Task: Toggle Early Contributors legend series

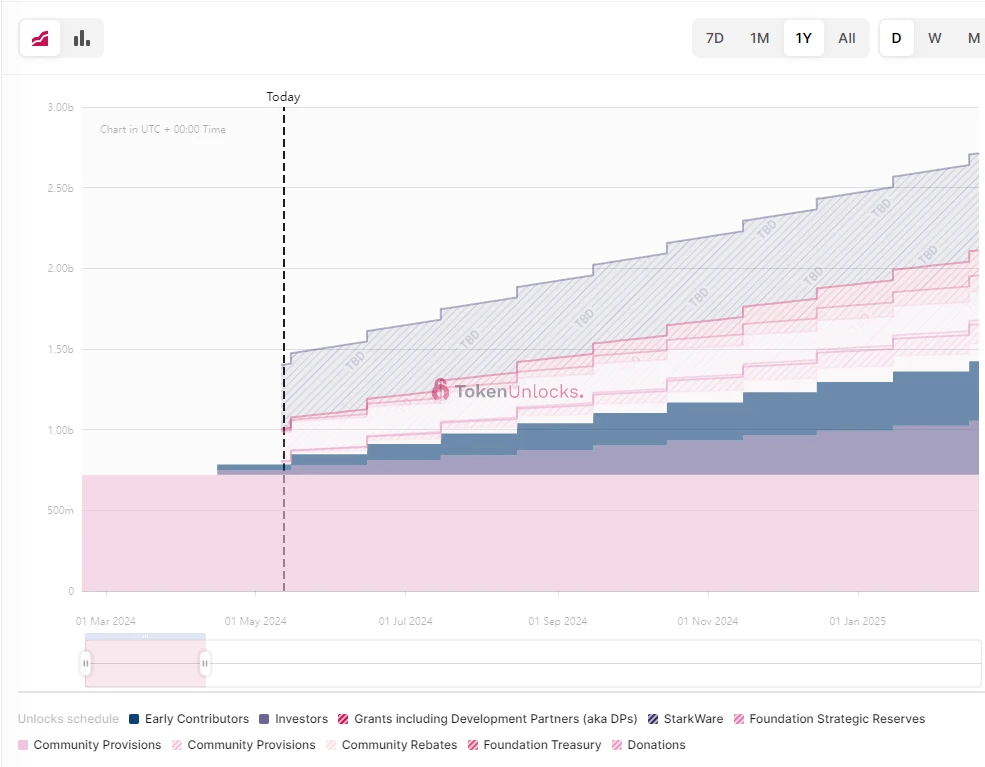Action: pos(196,719)
